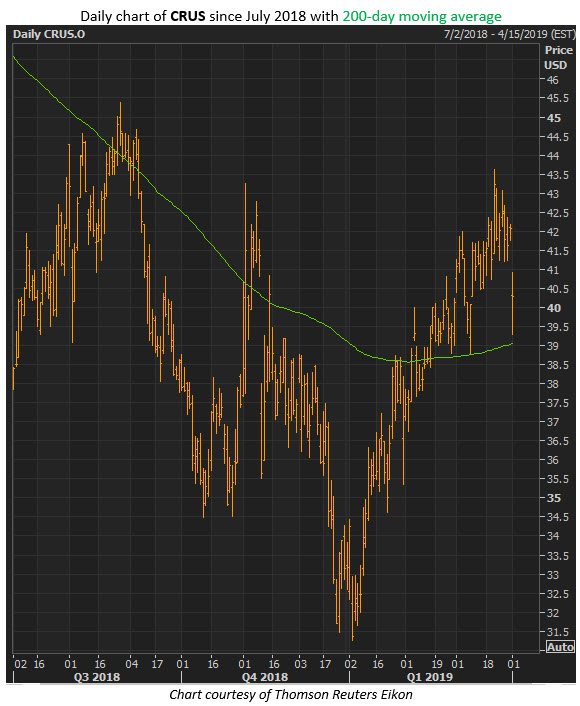Click the 'Price USD' axis header

558,58
